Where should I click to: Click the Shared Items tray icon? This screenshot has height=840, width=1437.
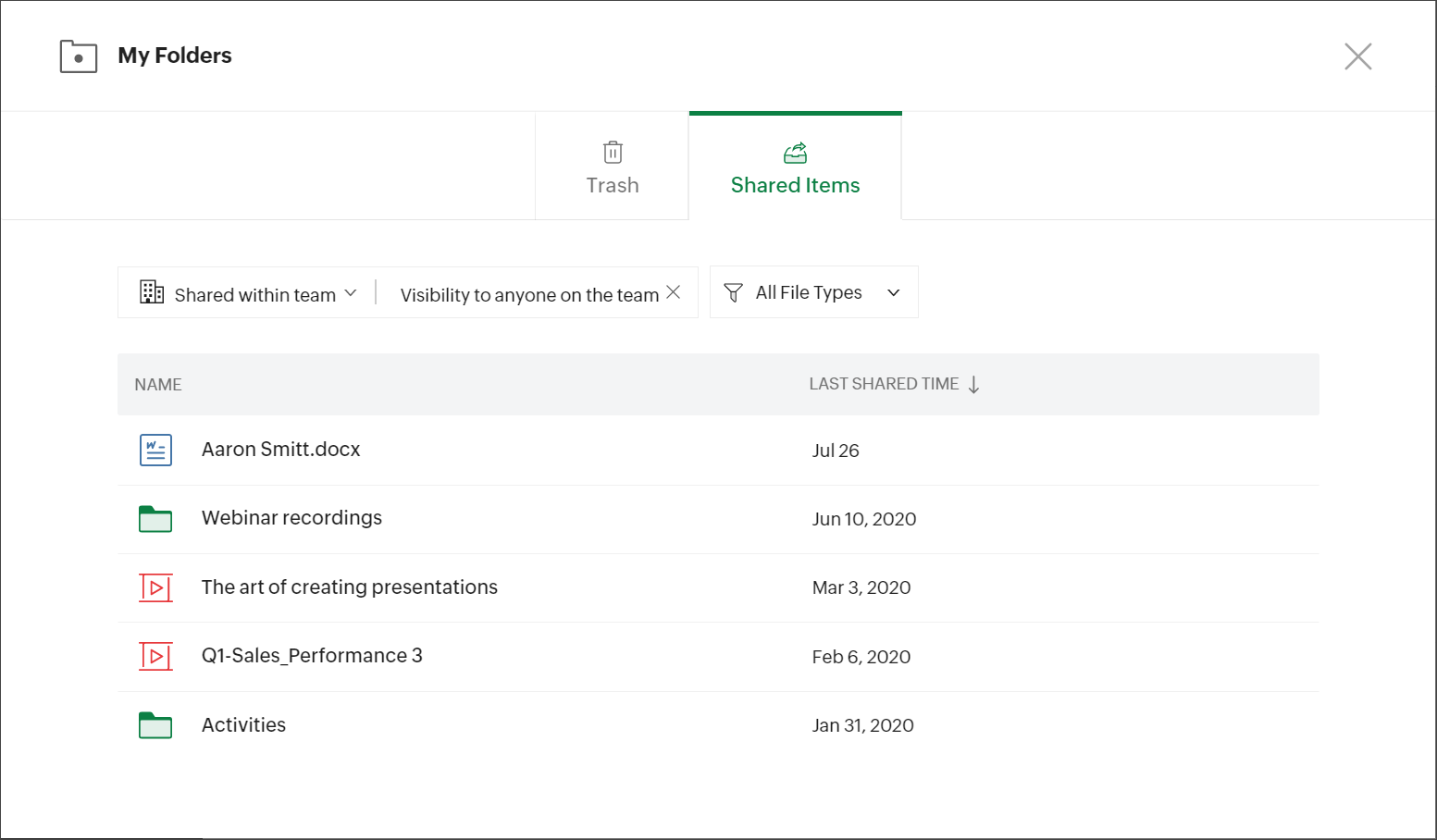pyautogui.click(x=795, y=153)
